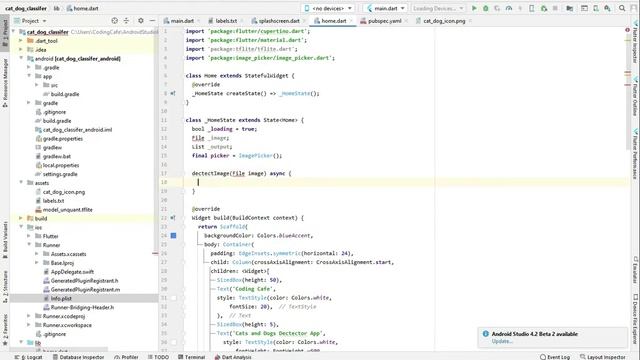This screenshot has width=640, height=360.
Task: Click the collapse all icon in Project panel
Action: point(126,20)
